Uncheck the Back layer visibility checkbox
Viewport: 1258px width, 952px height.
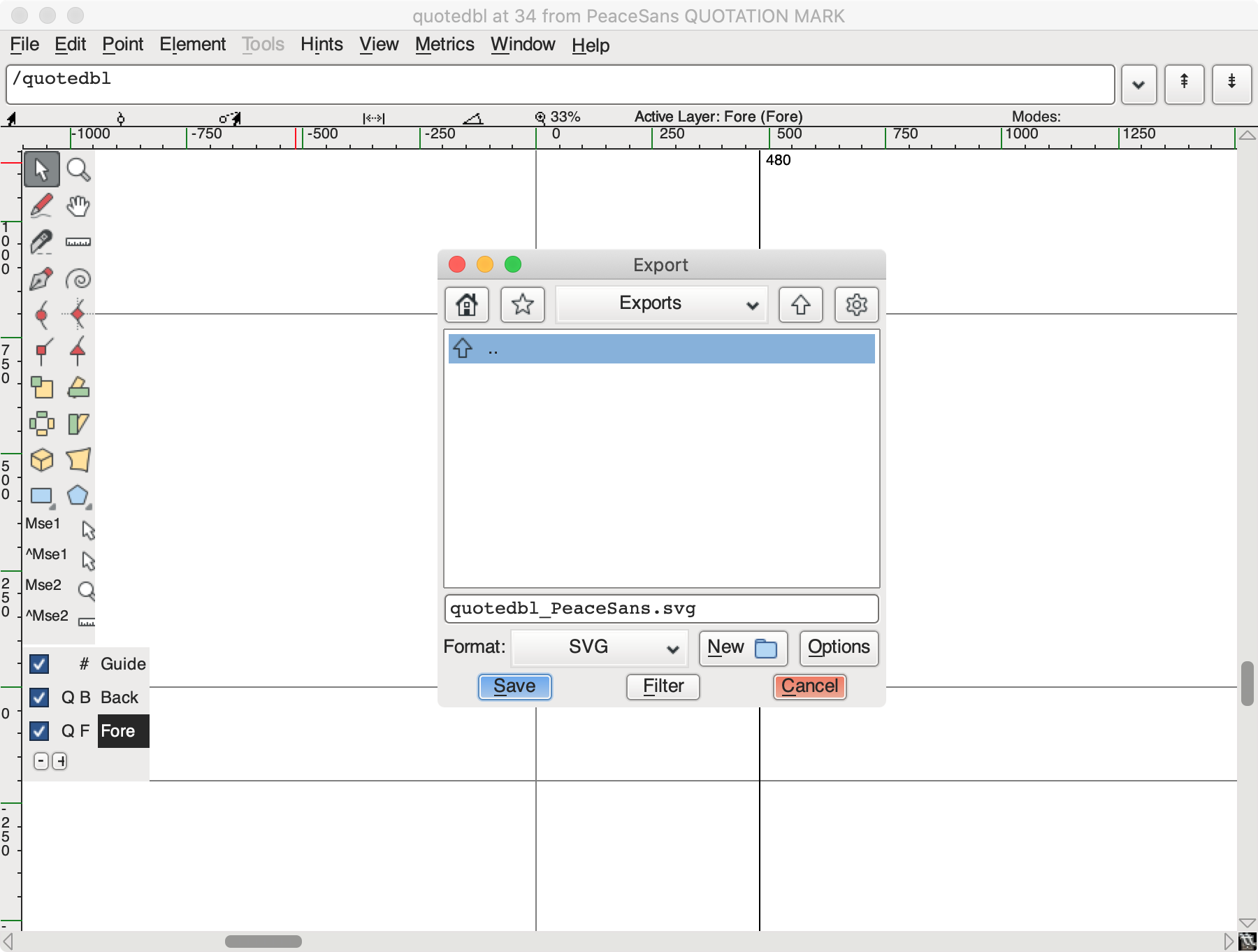tap(39, 698)
